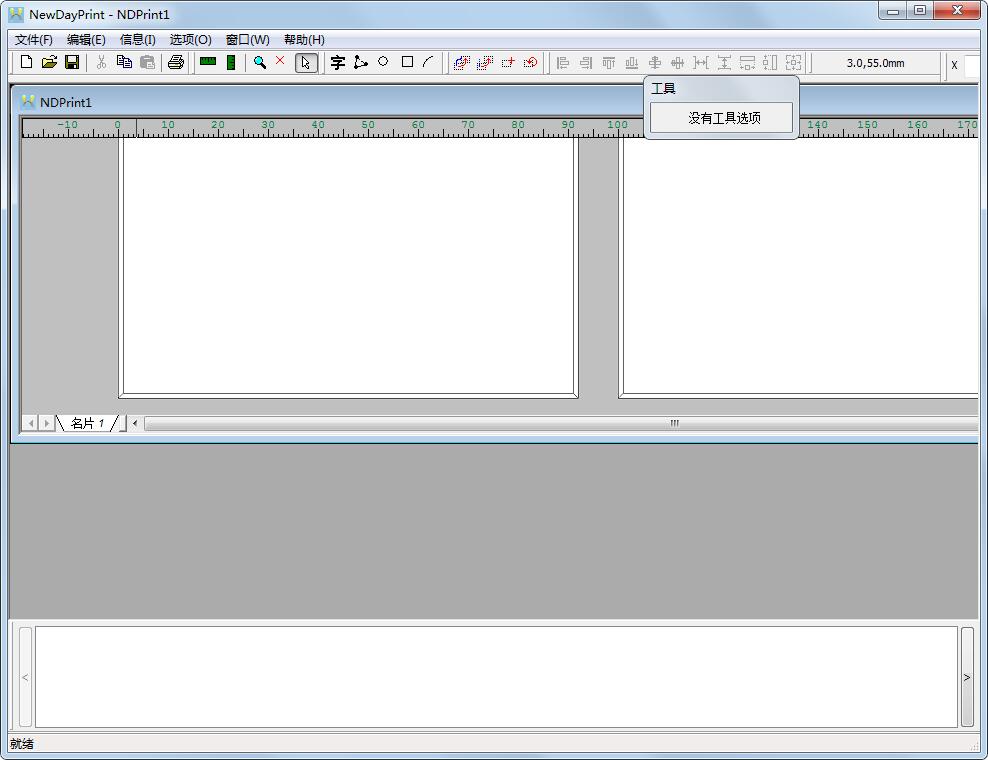Click the X coordinate input field
This screenshot has width=988, height=760.
tap(973, 64)
